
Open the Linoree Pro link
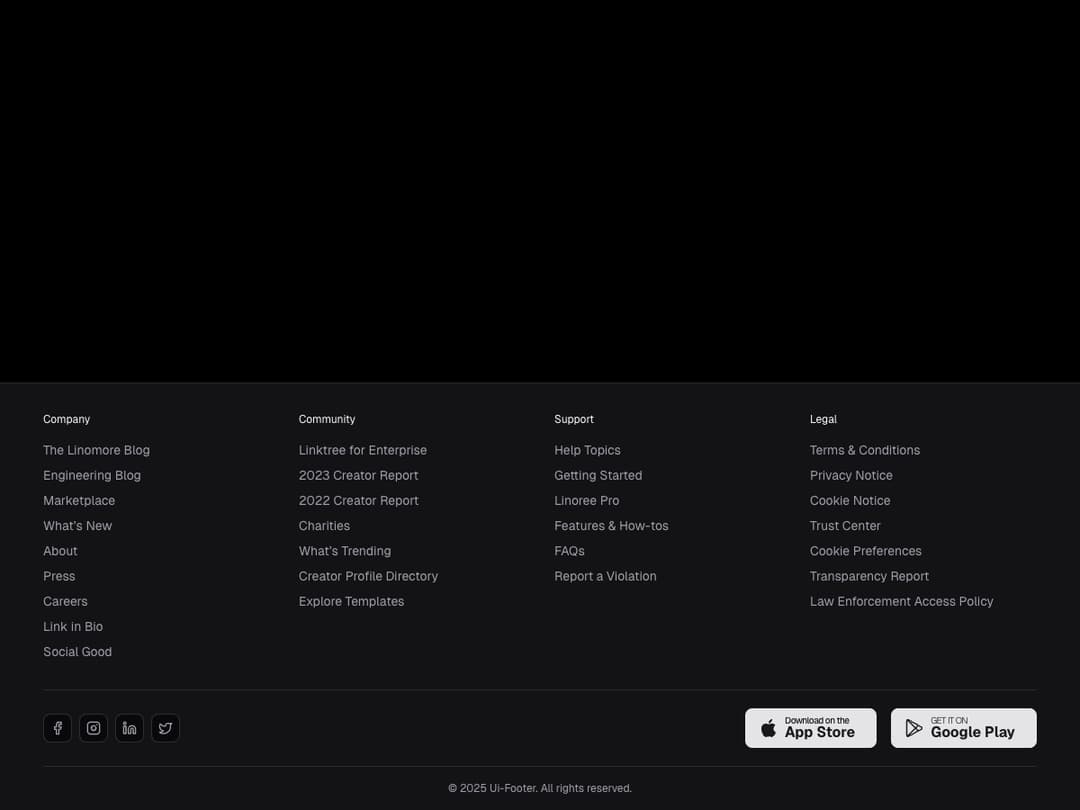[x=587, y=501]
